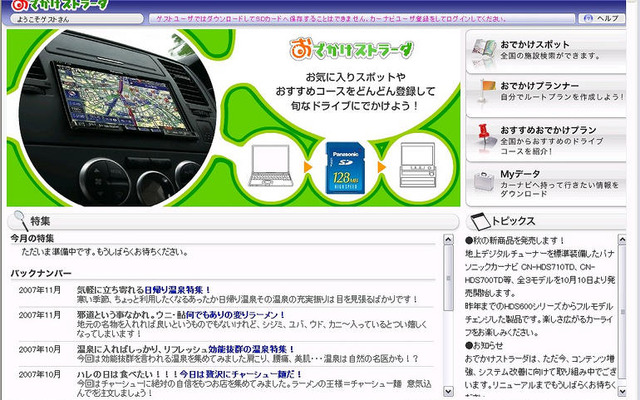Click the pink guest user notice text

point(331,19)
